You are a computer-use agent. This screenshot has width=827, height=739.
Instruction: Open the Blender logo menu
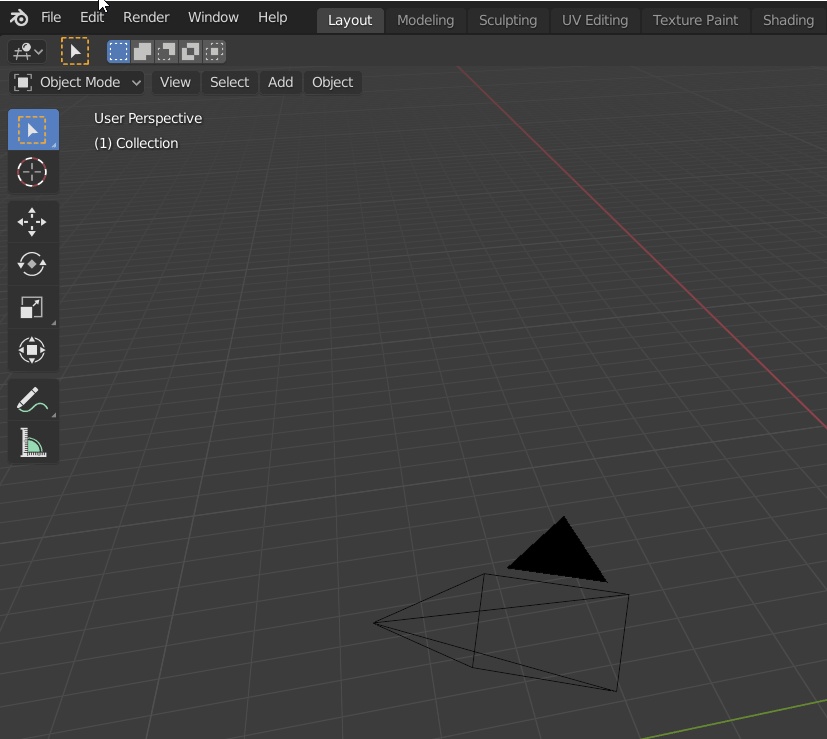pyautogui.click(x=19, y=18)
